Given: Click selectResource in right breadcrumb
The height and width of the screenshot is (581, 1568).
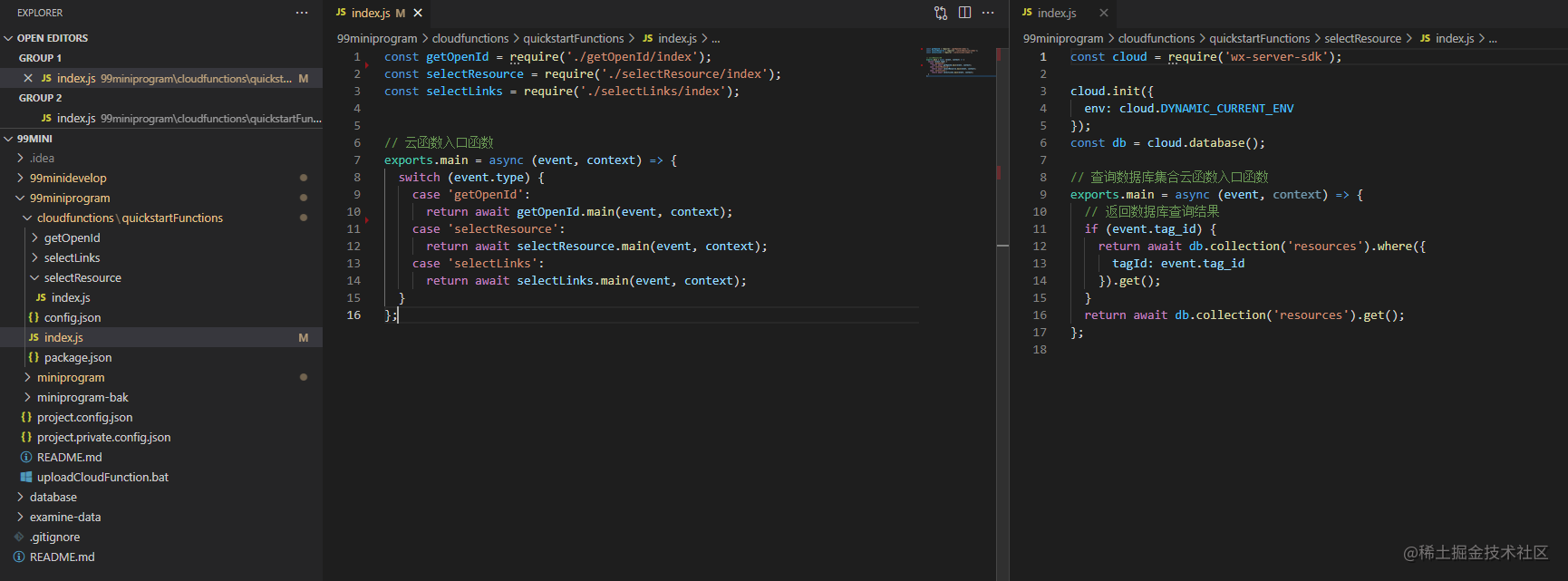Looking at the screenshot, I should 1362,39.
